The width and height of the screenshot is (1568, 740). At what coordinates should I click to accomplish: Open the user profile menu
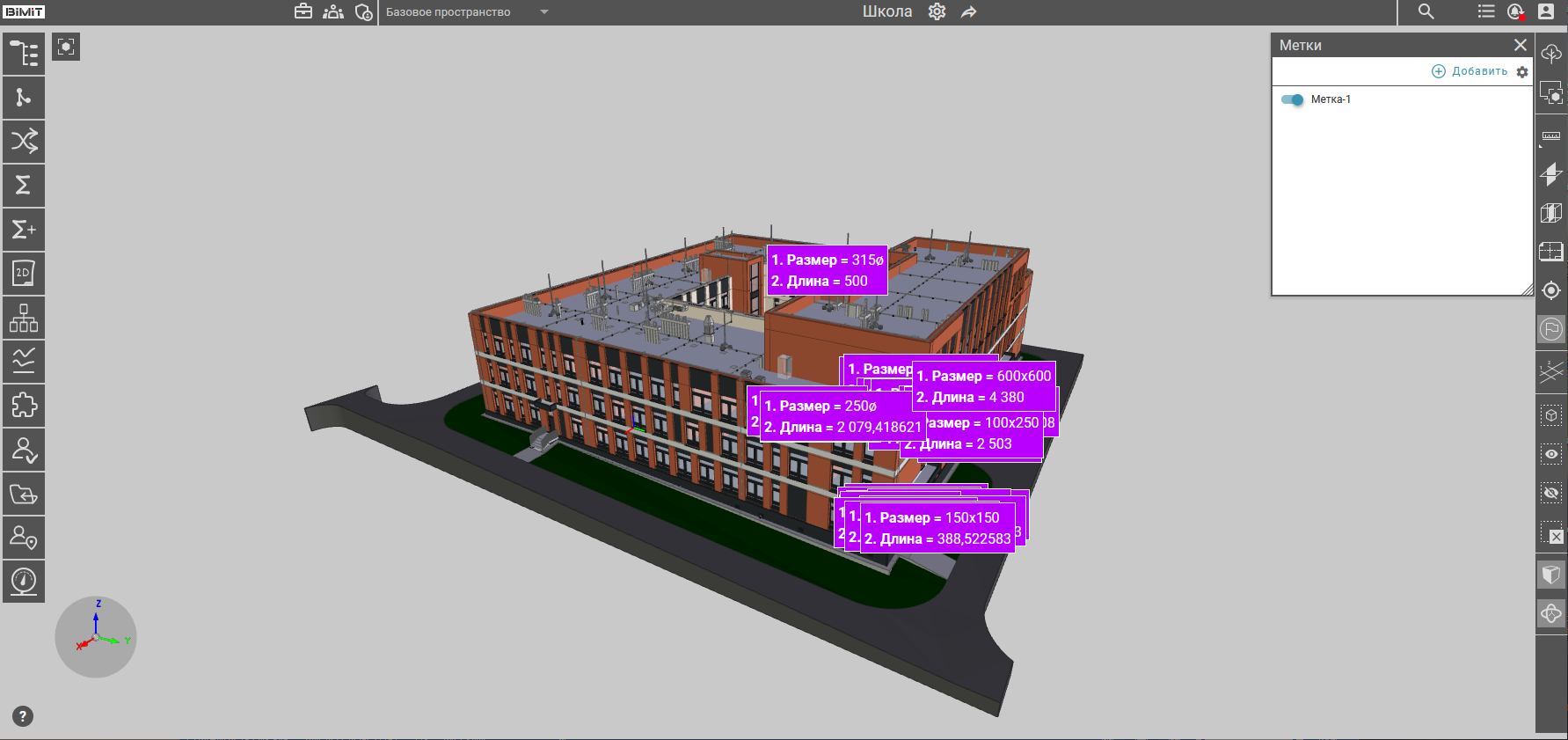tap(1546, 11)
